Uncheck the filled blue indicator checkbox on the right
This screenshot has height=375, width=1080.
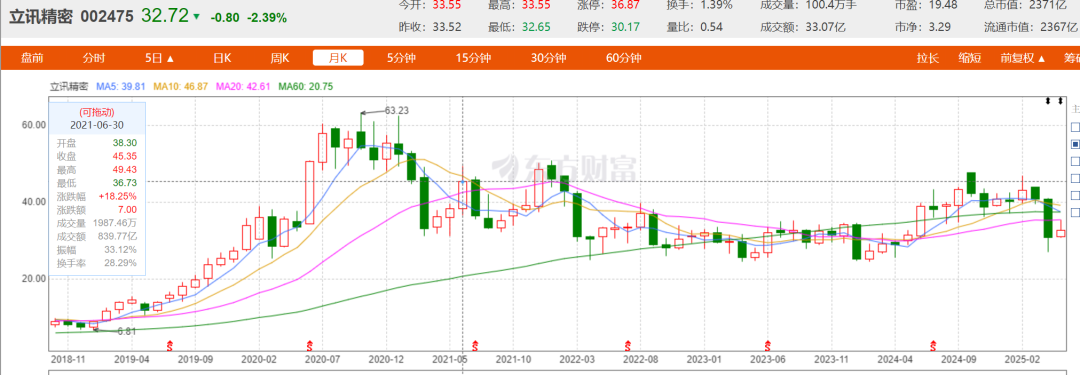1075,144
